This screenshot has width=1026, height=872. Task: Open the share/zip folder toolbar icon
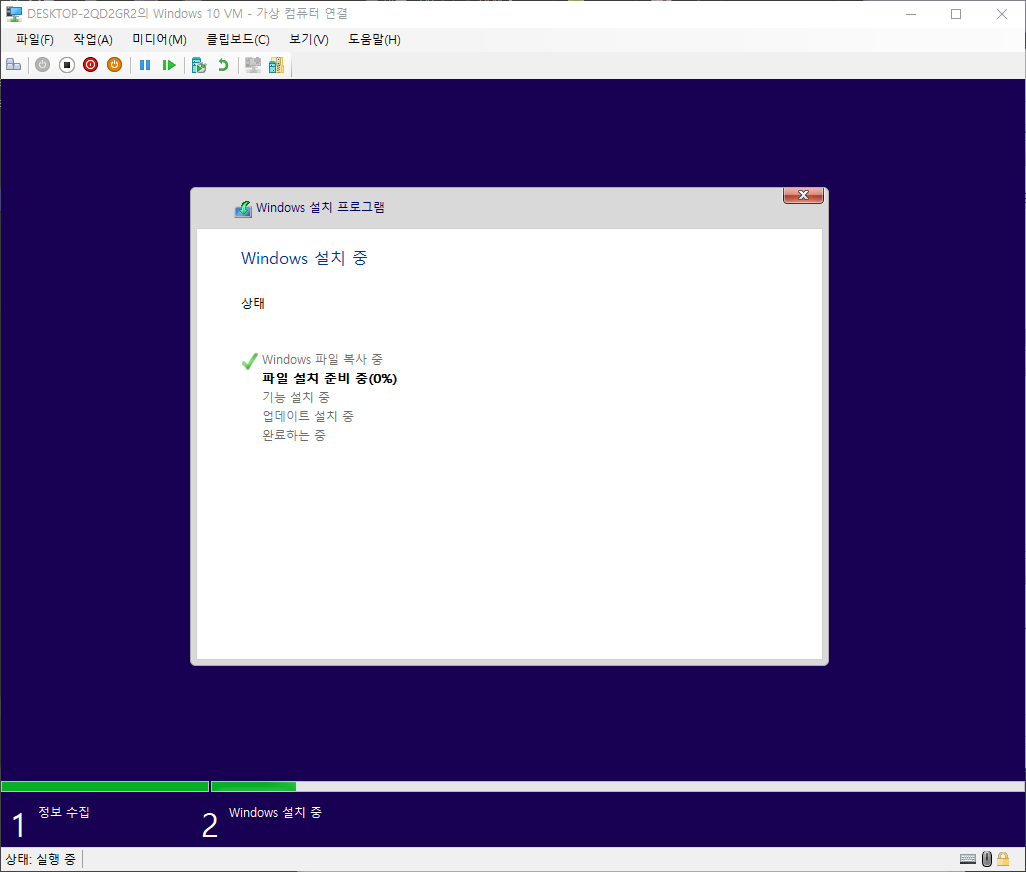(277, 65)
